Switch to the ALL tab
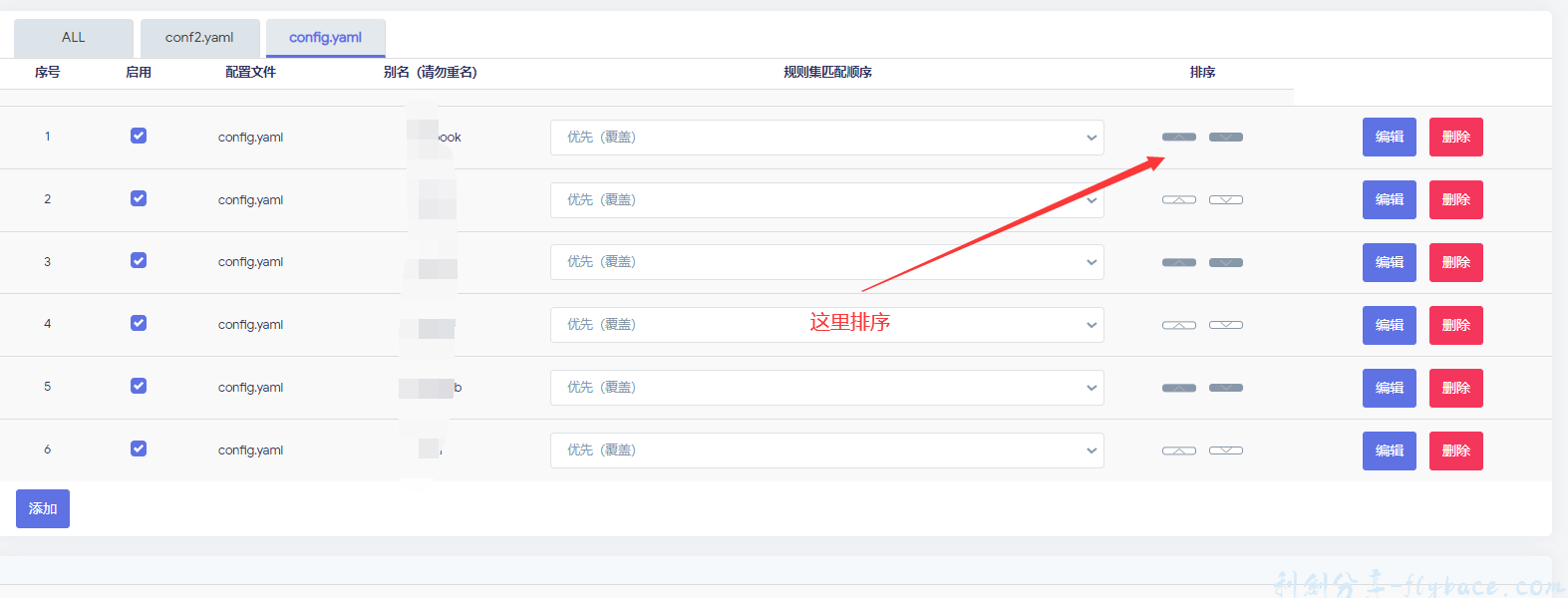 coord(74,38)
